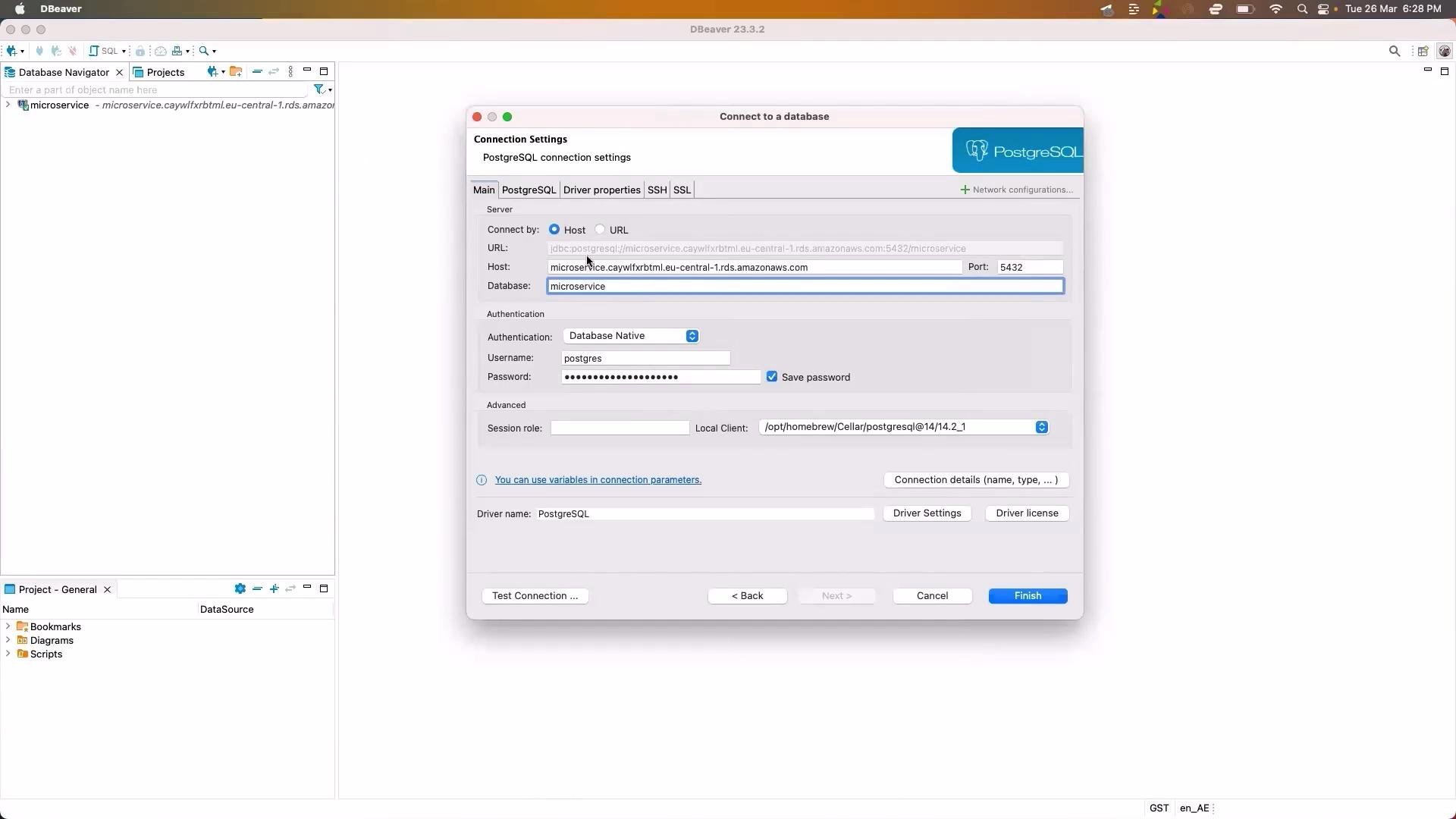Click Collapse All icon in Project panel
The width and height of the screenshot is (1456, 819).
tap(258, 588)
